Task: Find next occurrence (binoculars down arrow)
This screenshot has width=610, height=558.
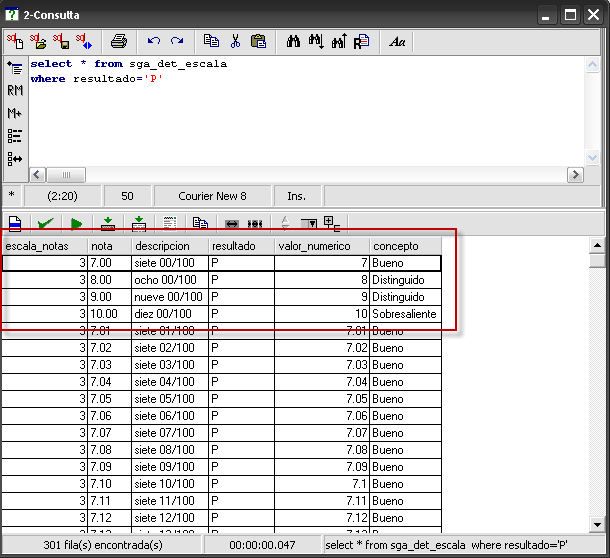Action: pyautogui.click(x=316, y=41)
